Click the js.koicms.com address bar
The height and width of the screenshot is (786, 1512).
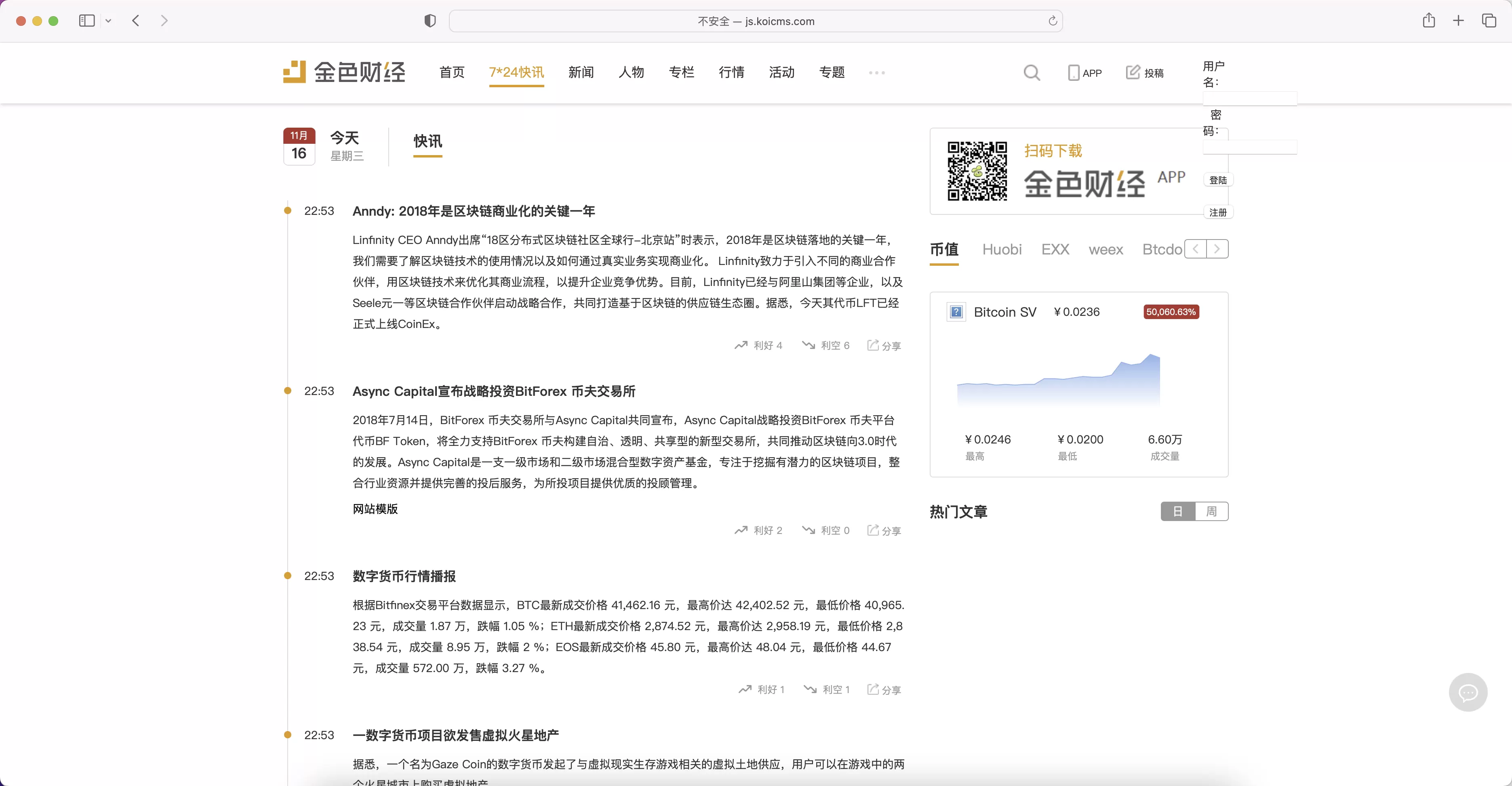coord(756,21)
